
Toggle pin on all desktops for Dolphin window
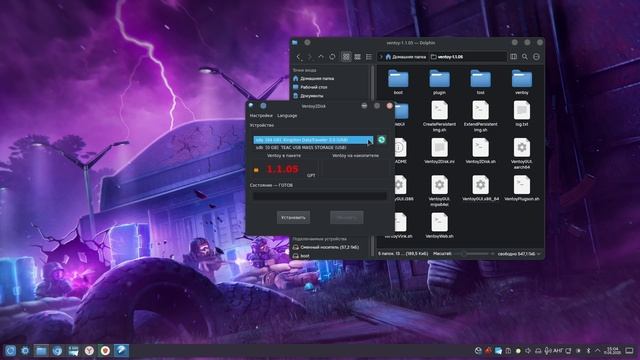[307, 42]
